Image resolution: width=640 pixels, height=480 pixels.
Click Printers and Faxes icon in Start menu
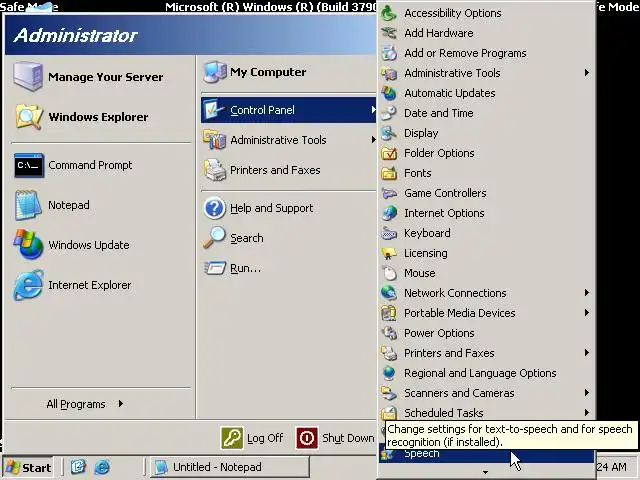click(215, 170)
